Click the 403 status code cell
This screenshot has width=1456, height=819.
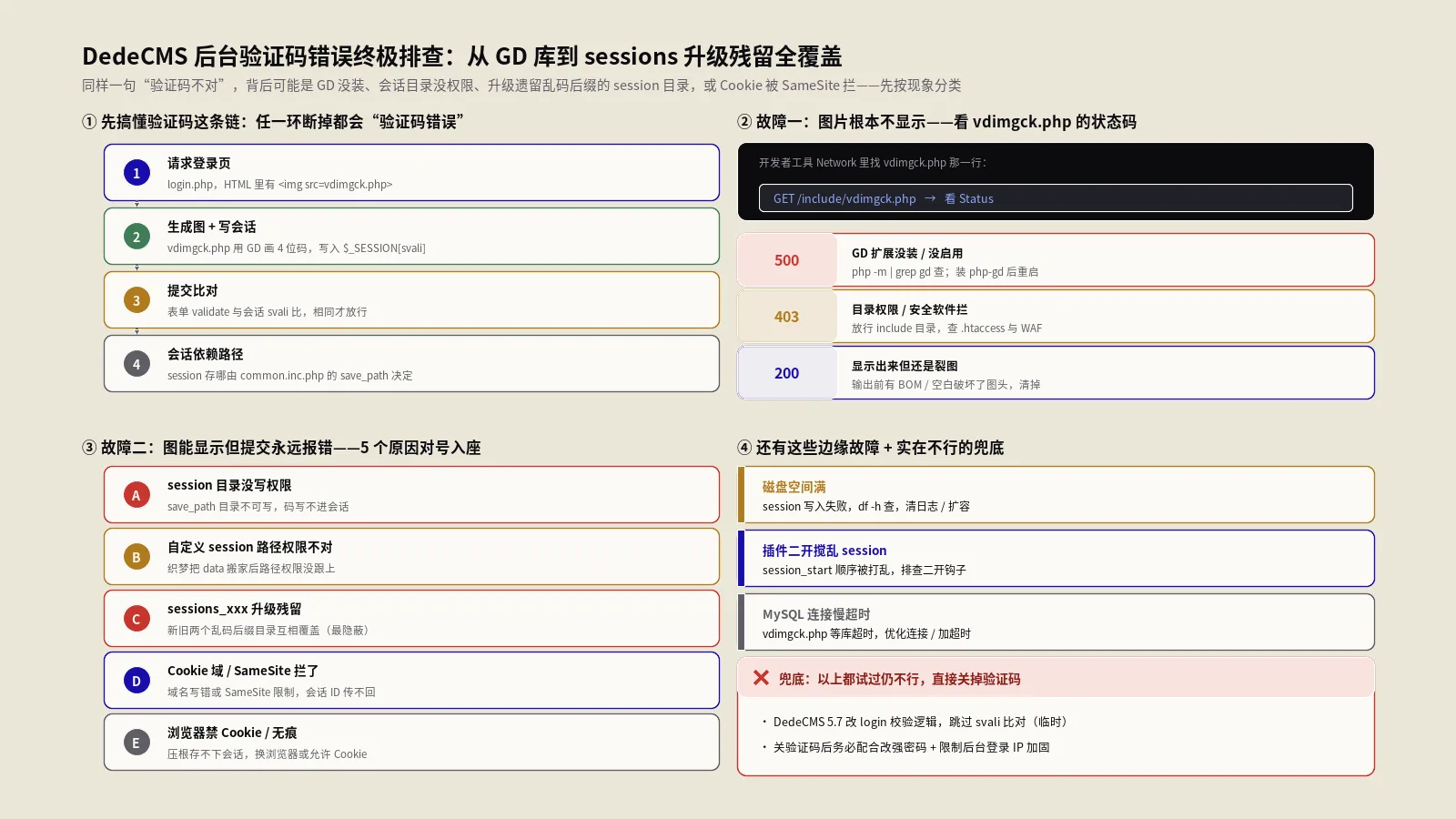click(x=787, y=317)
